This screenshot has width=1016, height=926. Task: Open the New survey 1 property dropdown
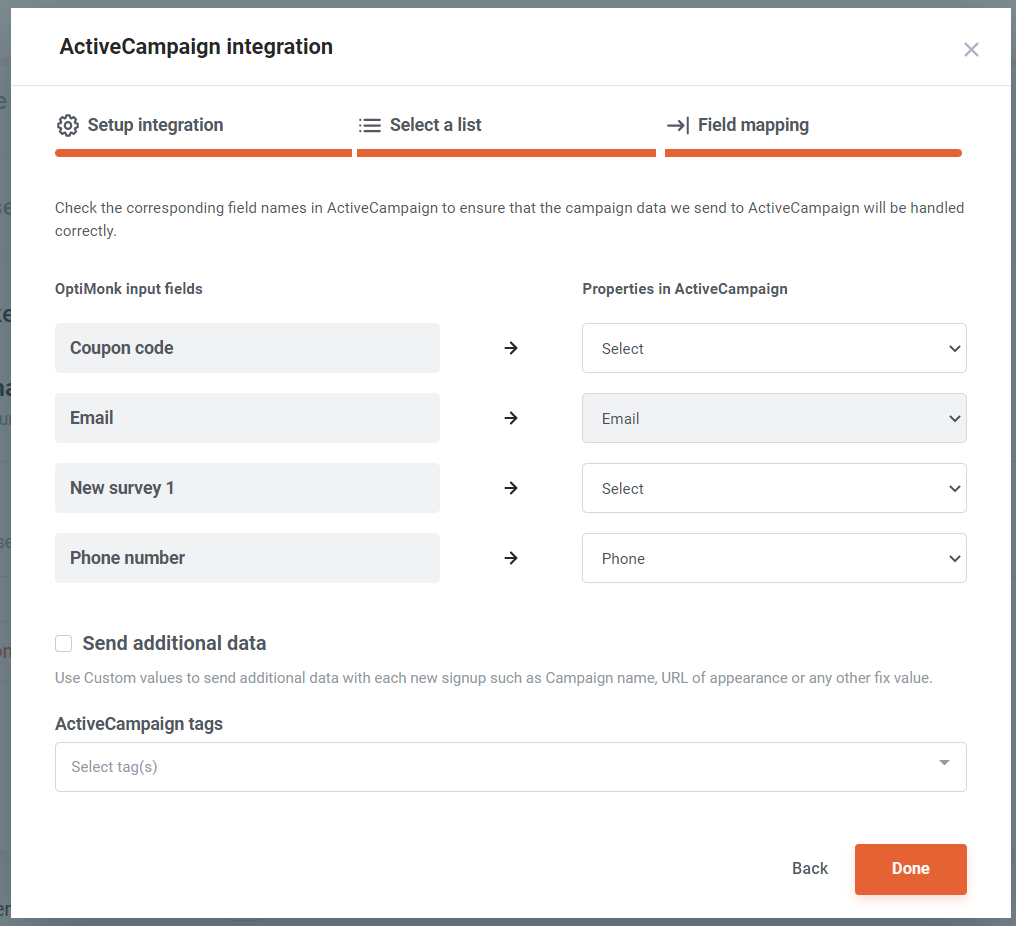click(x=774, y=488)
